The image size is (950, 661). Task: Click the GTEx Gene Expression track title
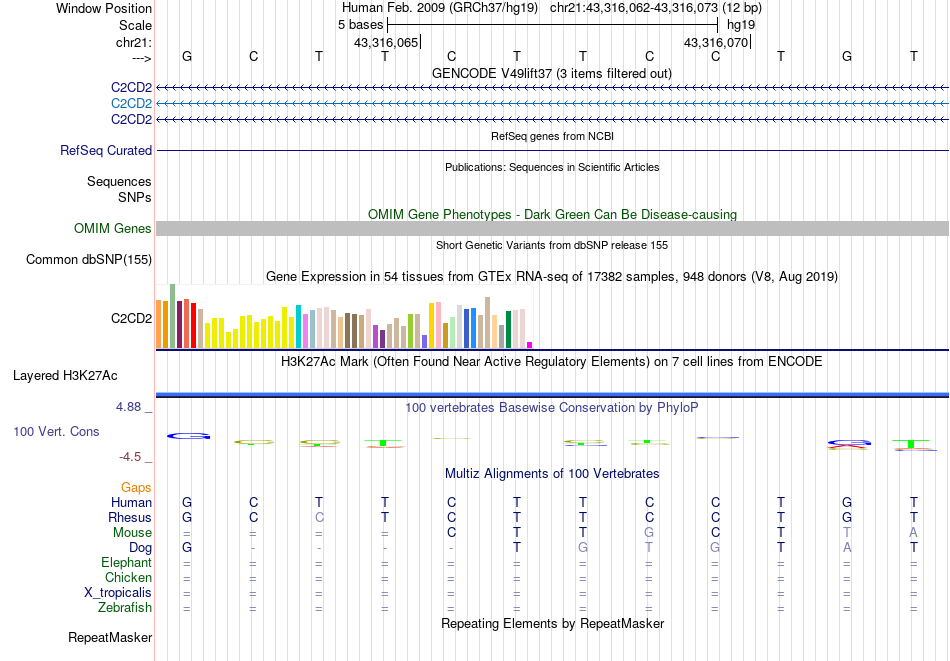click(552, 277)
